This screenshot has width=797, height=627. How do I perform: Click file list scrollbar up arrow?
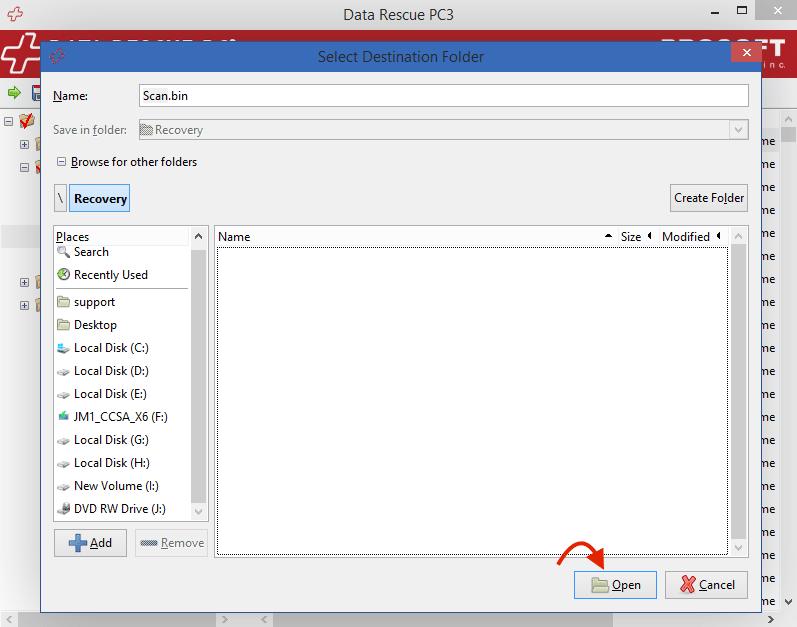[739, 236]
